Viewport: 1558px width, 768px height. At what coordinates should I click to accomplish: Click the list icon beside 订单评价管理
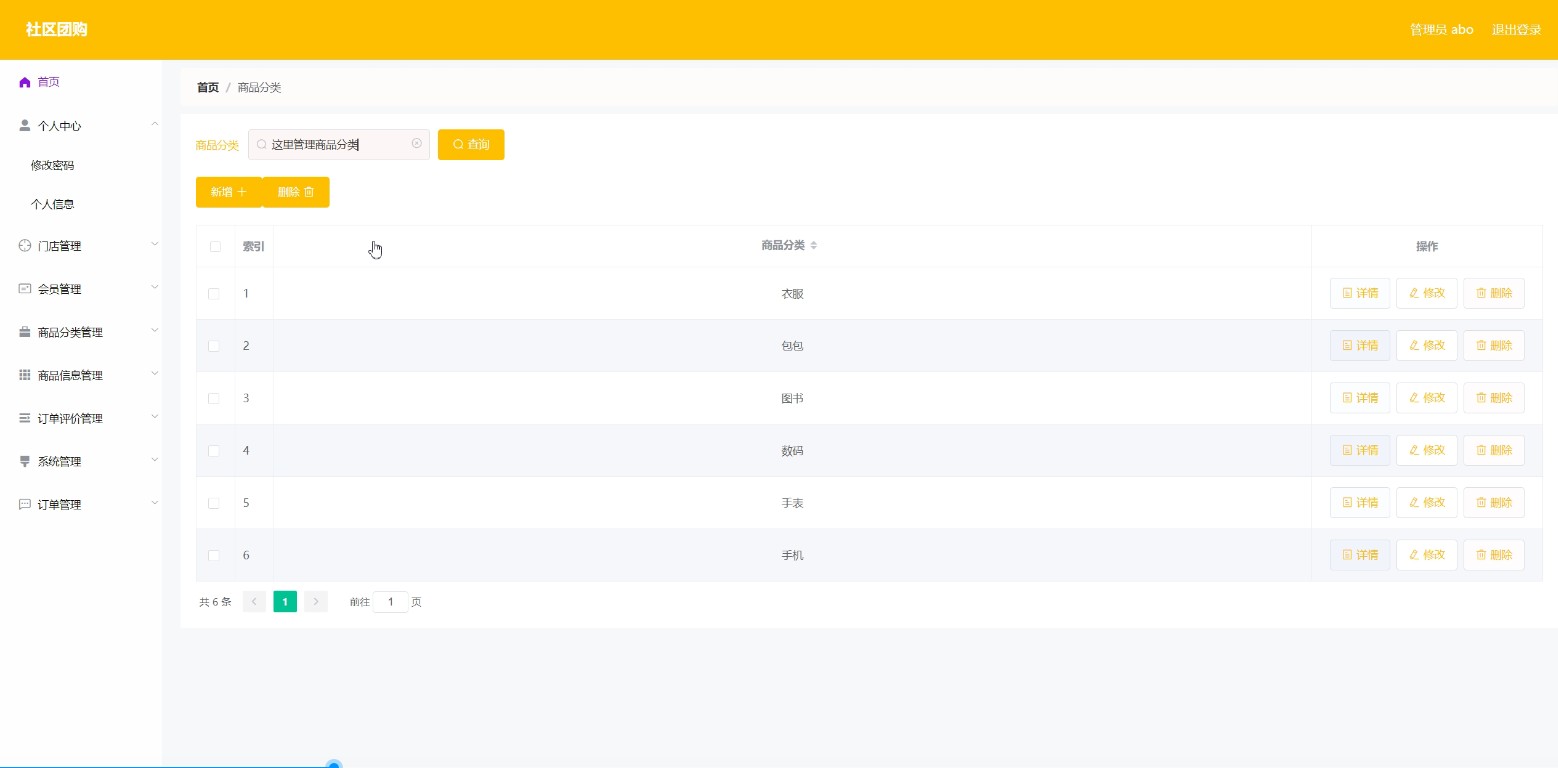[25, 418]
